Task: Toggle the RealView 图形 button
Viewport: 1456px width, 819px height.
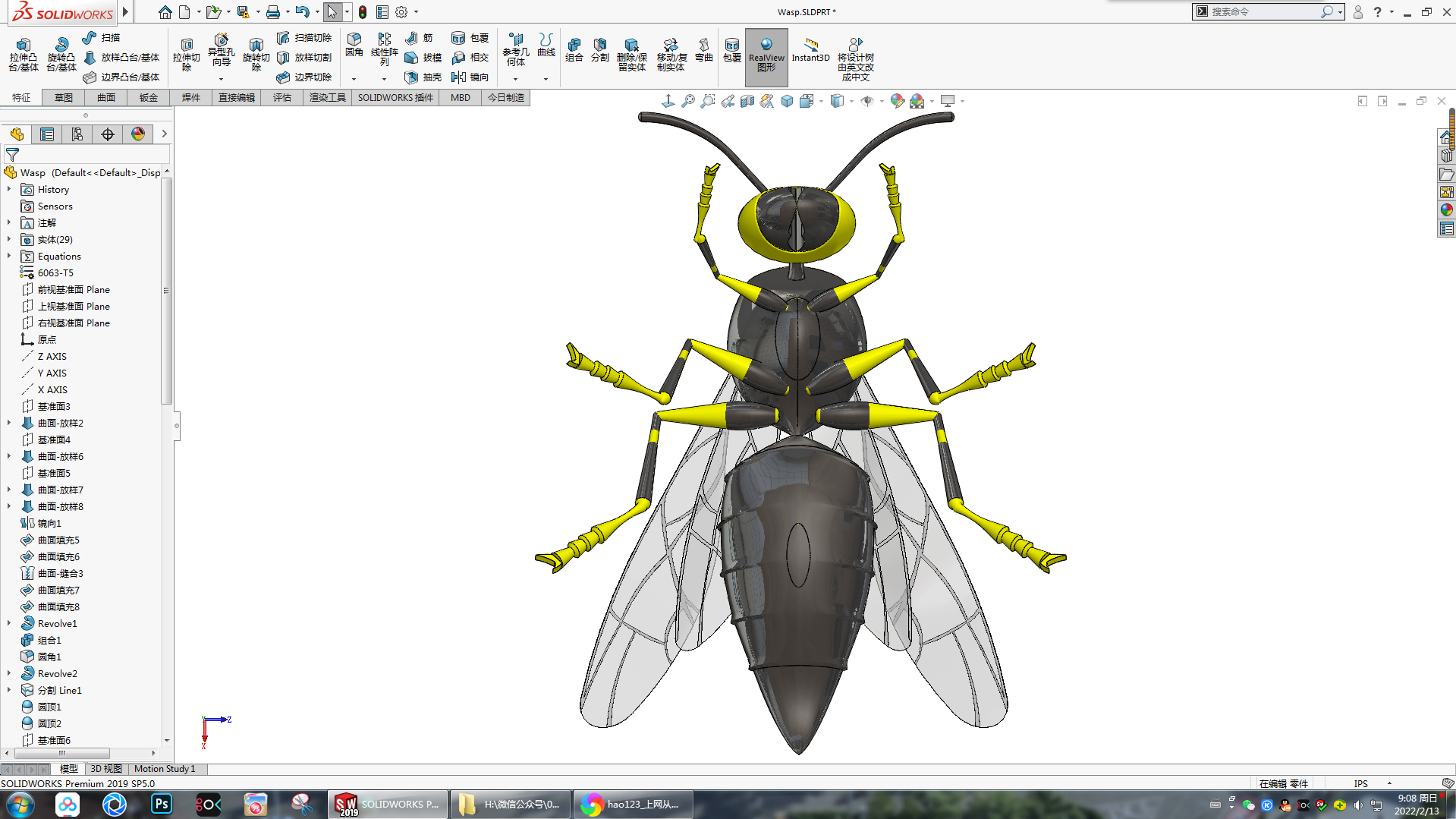Action: (766, 57)
